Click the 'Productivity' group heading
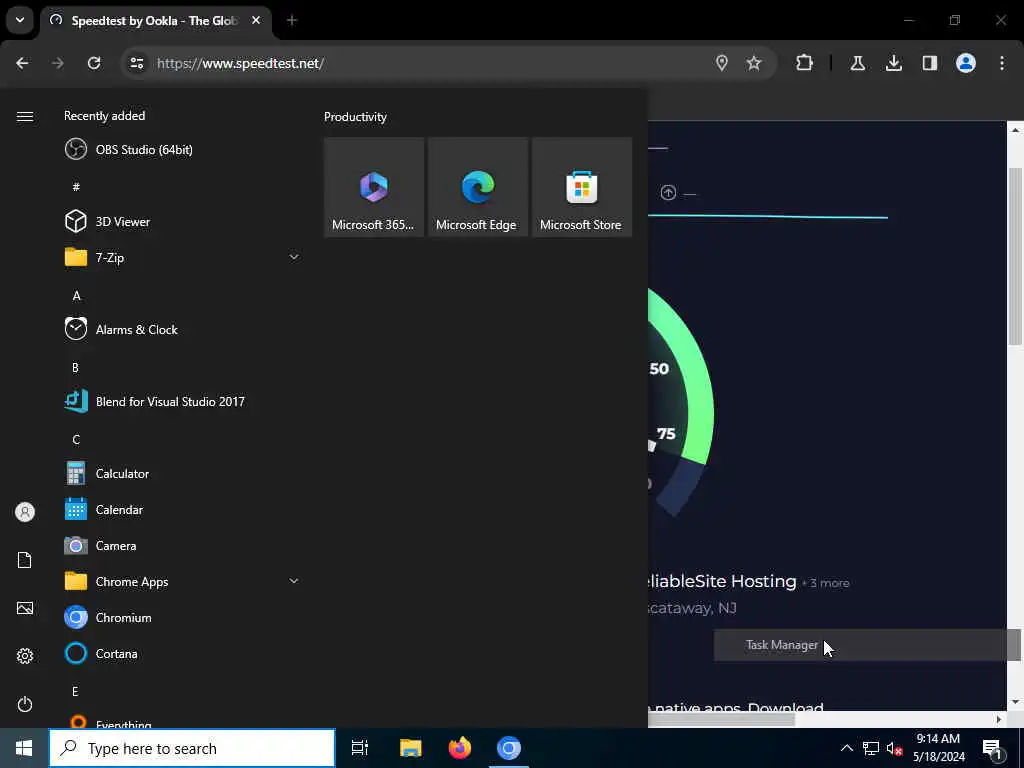 [x=355, y=117]
